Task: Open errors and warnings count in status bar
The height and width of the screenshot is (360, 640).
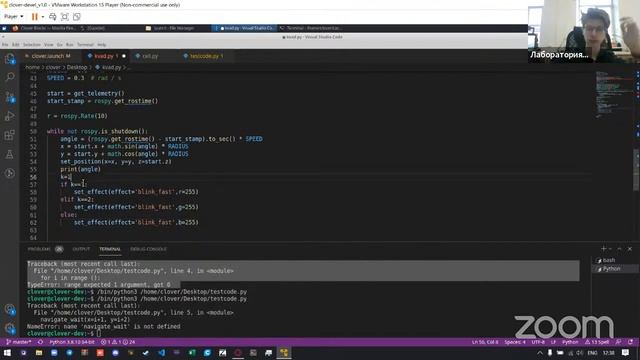Action: point(118,342)
